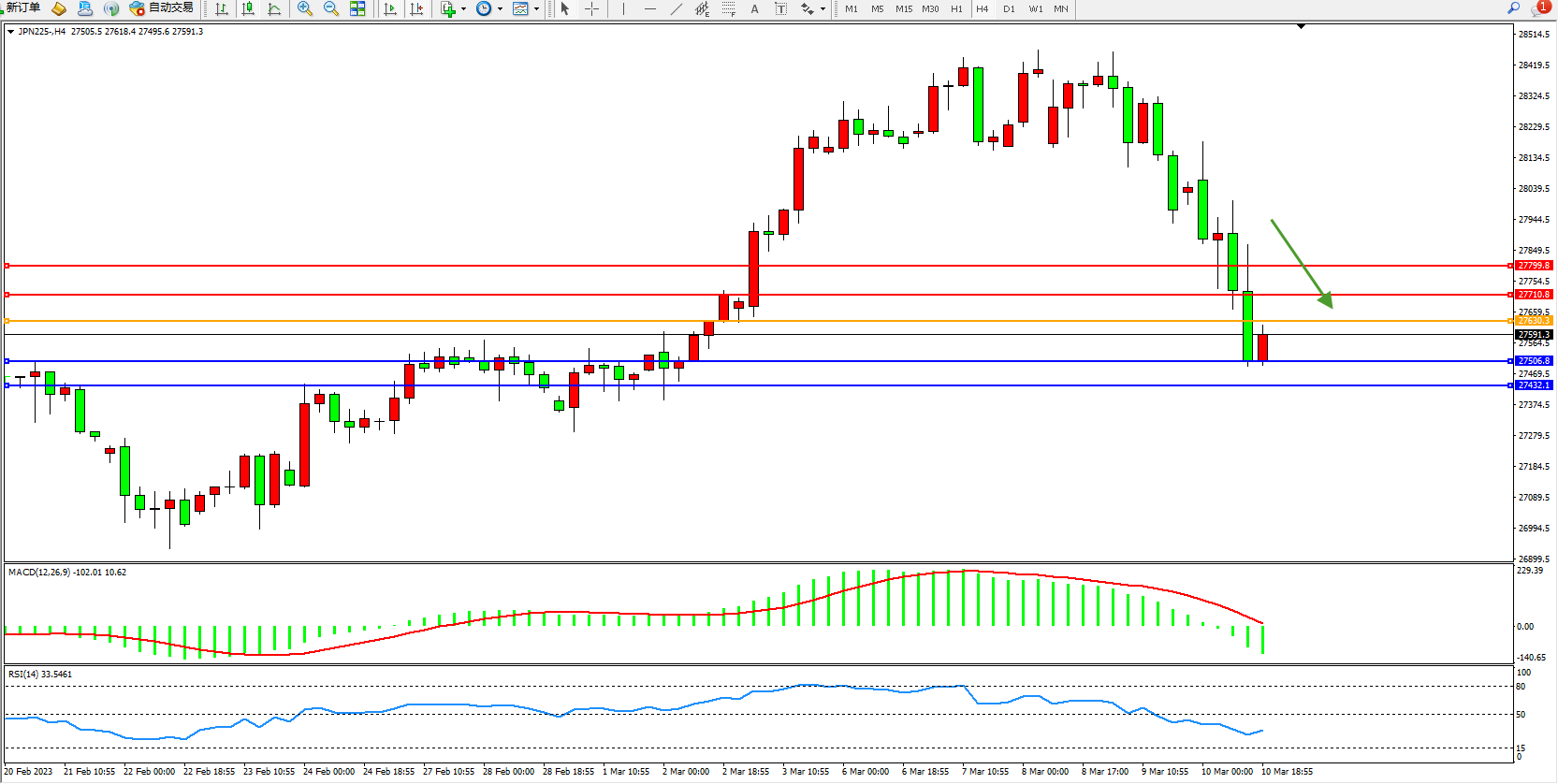Image resolution: width=1558 pixels, height=784 pixels.
Task: Select the Fibonacci retracement tool
Action: point(728,9)
